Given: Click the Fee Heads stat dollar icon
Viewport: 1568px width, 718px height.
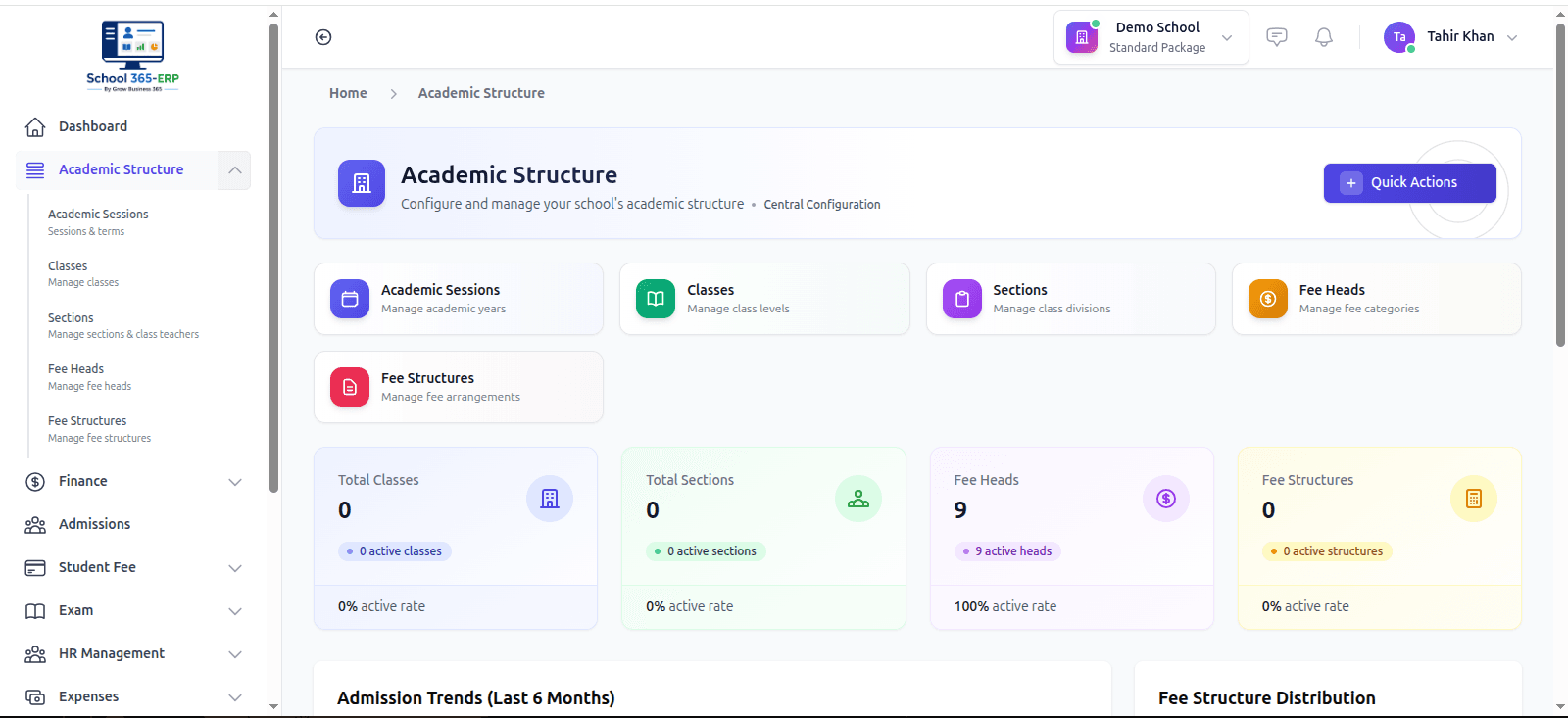Looking at the screenshot, I should (1166, 499).
